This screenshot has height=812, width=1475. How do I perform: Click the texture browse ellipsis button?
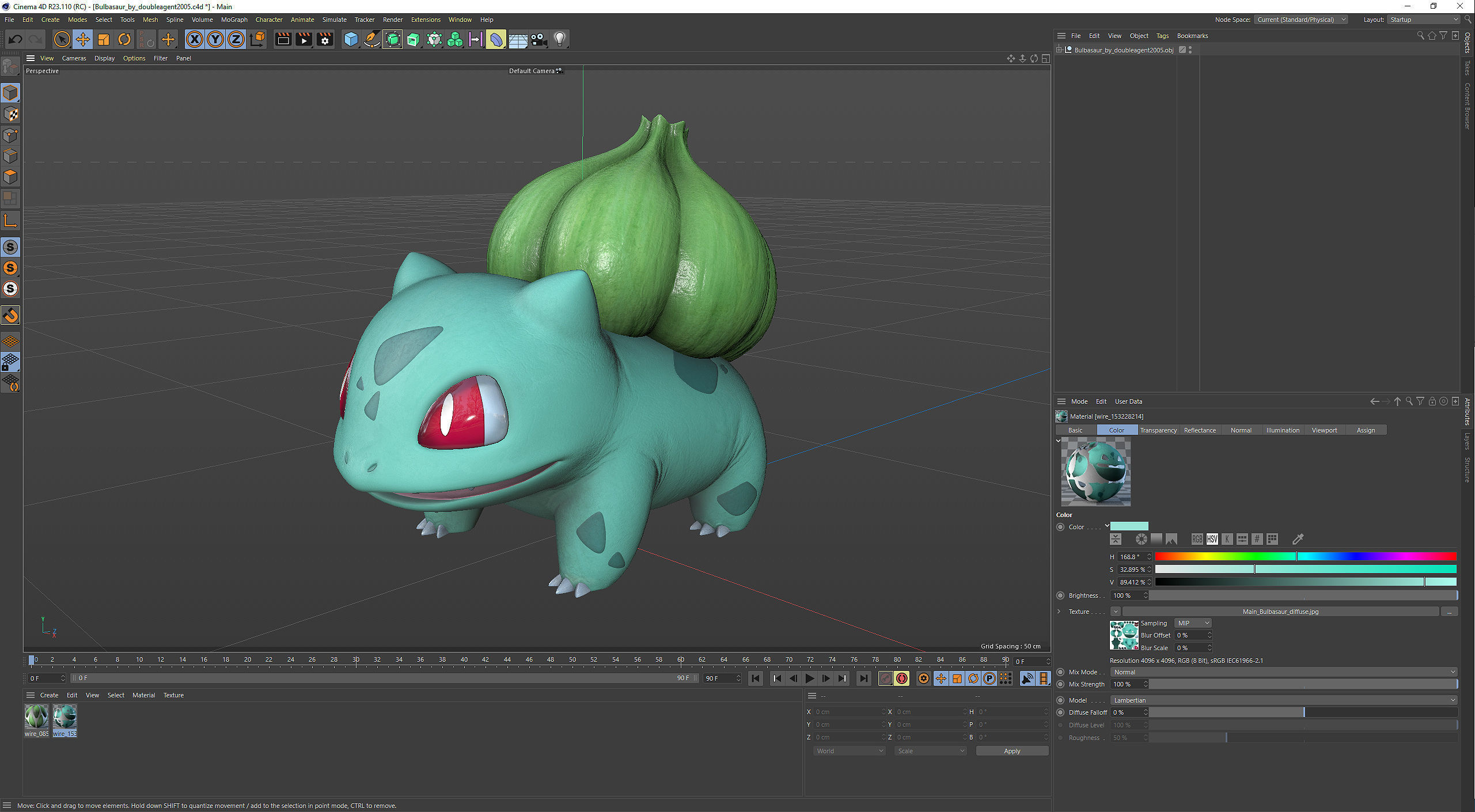click(1449, 612)
